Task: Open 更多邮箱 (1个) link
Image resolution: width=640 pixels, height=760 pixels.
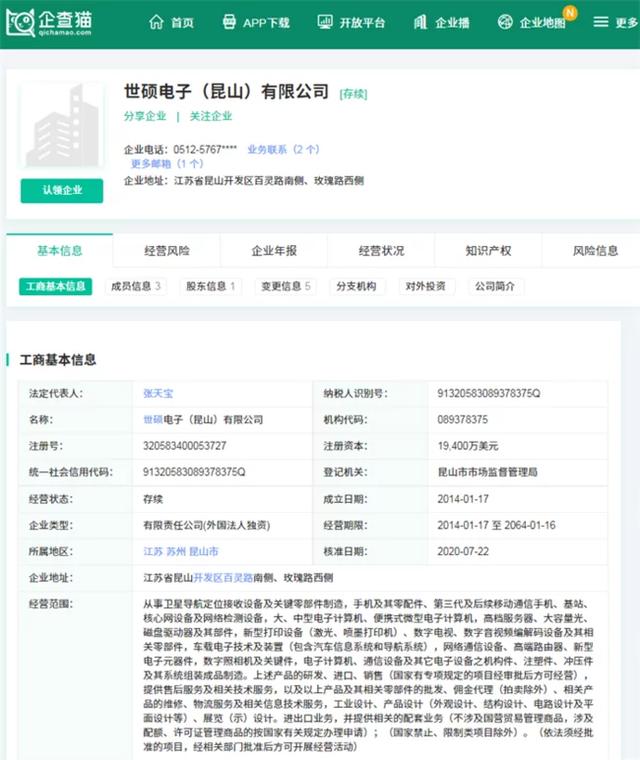Action: point(167,164)
